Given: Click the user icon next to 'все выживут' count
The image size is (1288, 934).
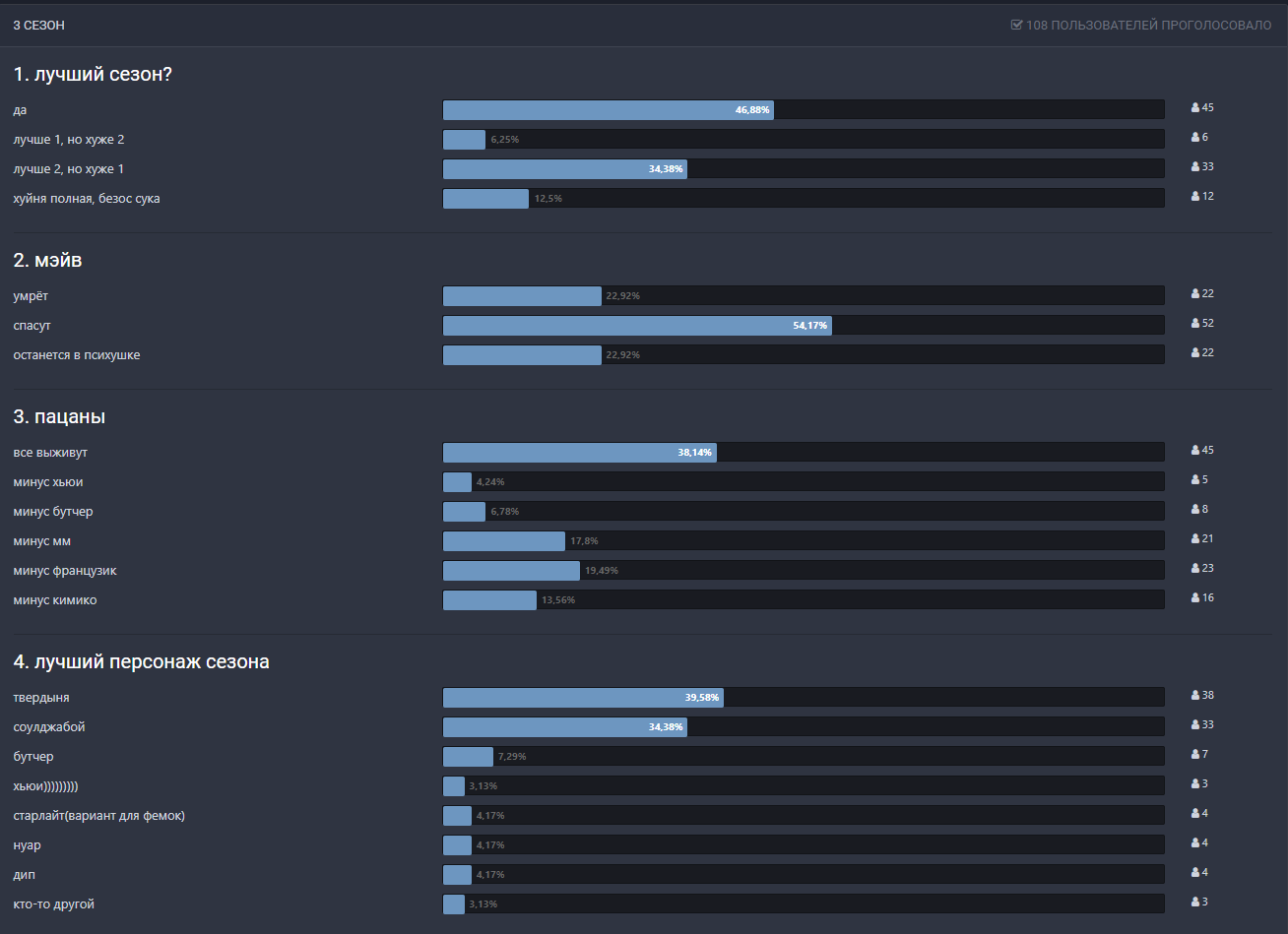Looking at the screenshot, I should [1195, 451].
